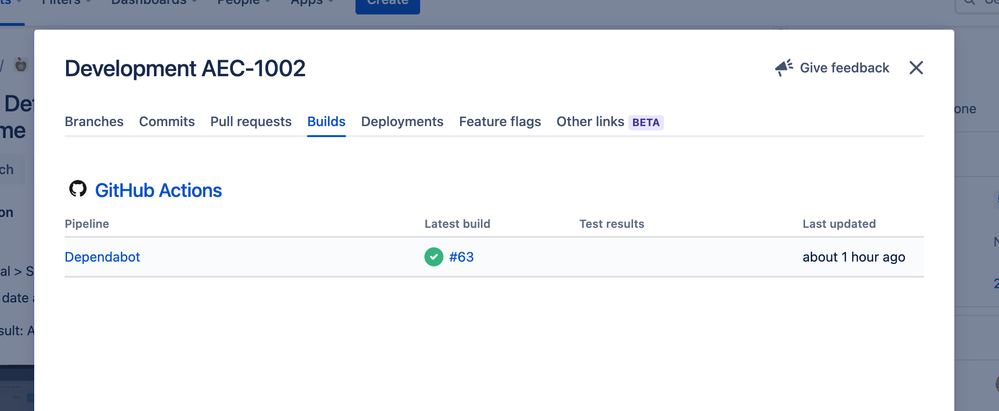Open the Feature flags tab

(x=500, y=122)
